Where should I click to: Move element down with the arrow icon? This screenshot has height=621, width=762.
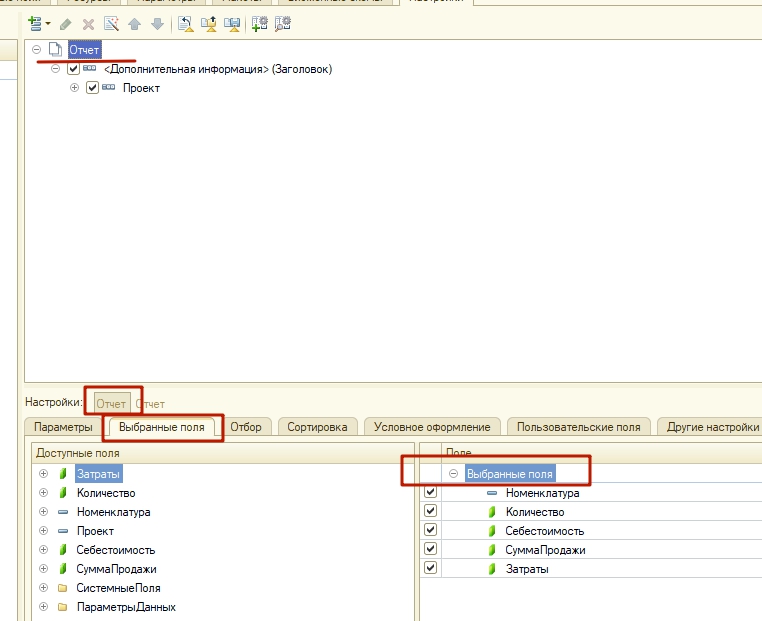pos(156,23)
